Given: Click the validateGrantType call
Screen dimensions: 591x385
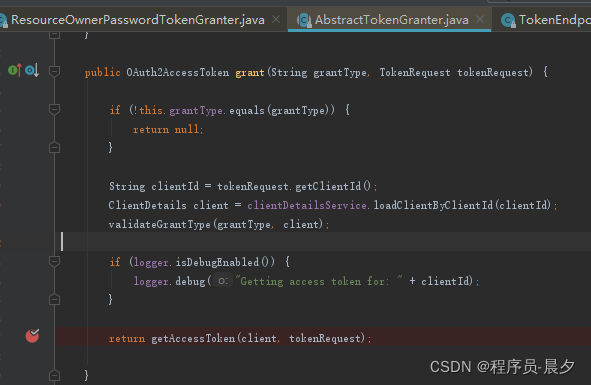Looking at the screenshot, I should (x=159, y=224).
